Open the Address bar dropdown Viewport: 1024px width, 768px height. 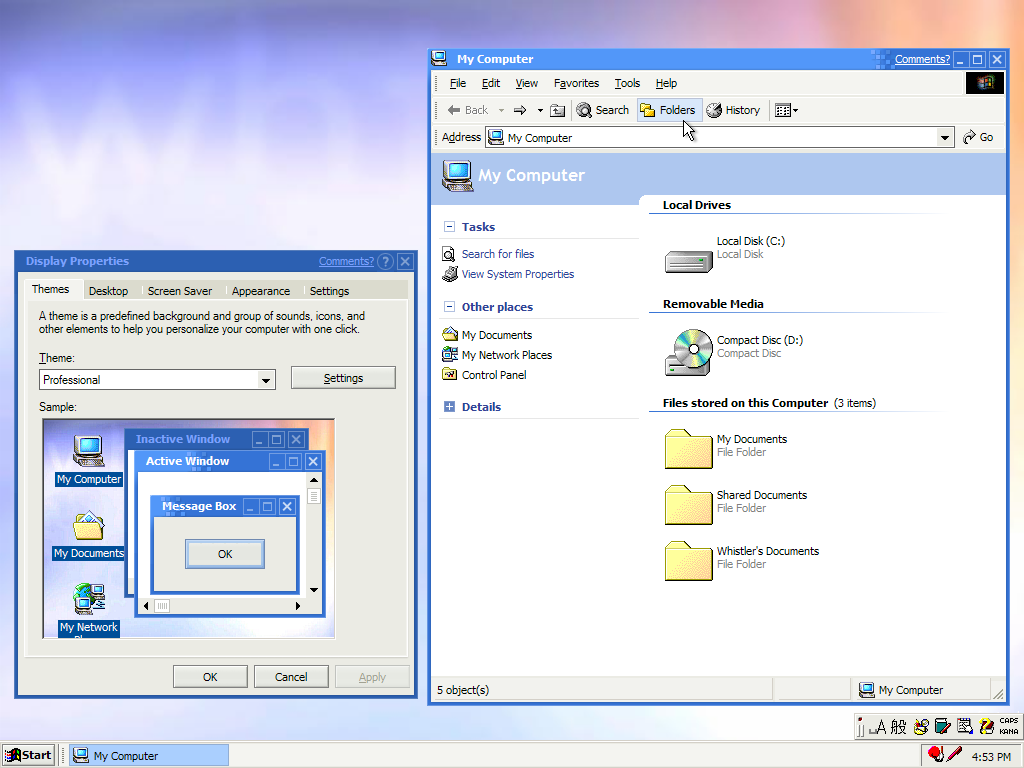(x=944, y=137)
